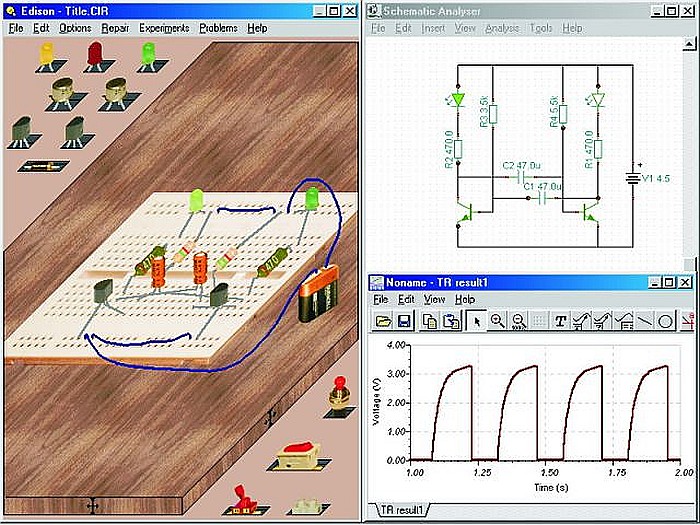The height and width of the screenshot is (525, 700).
Task: Open the Problems menu
Action: 218,28
